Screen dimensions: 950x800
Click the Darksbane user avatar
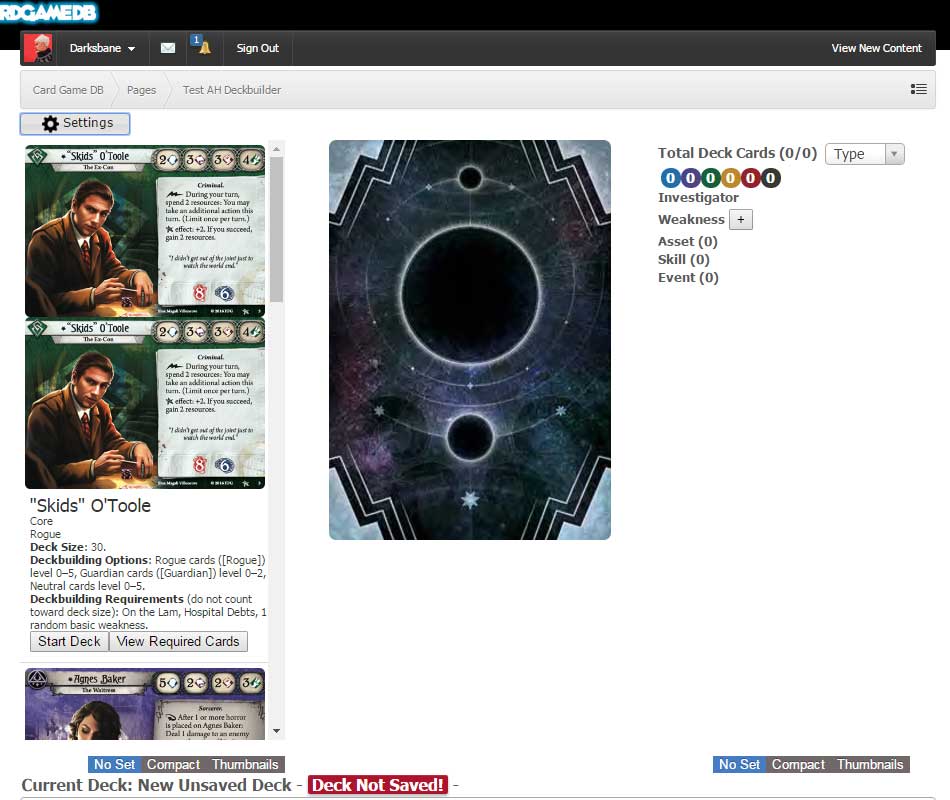(39, 48)
